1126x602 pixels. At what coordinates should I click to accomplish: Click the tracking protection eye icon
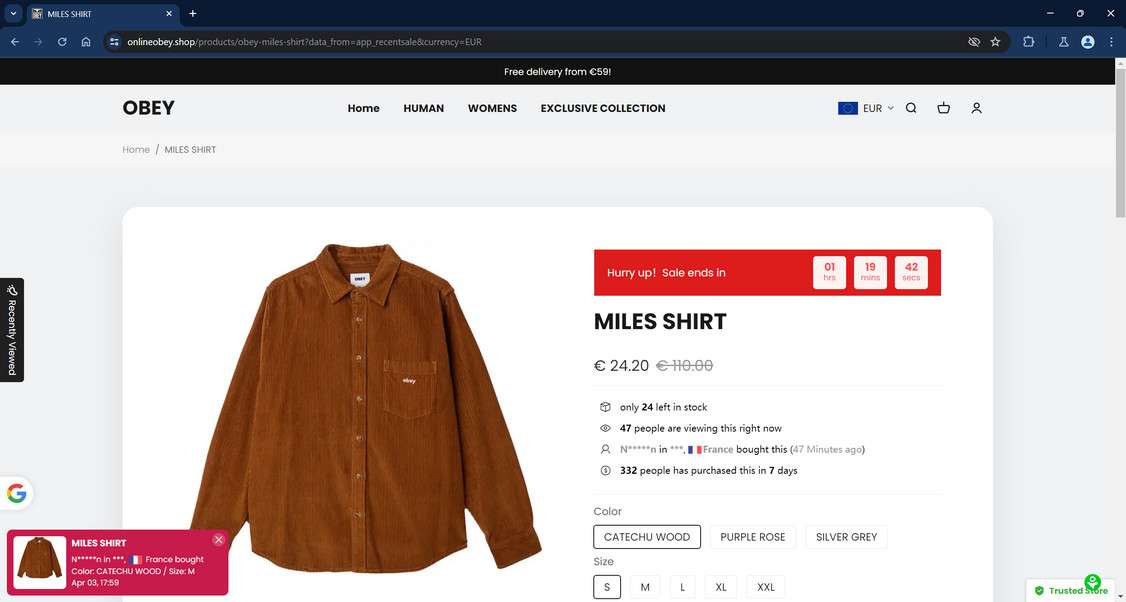pyautogui.click(x=974, y=42)
